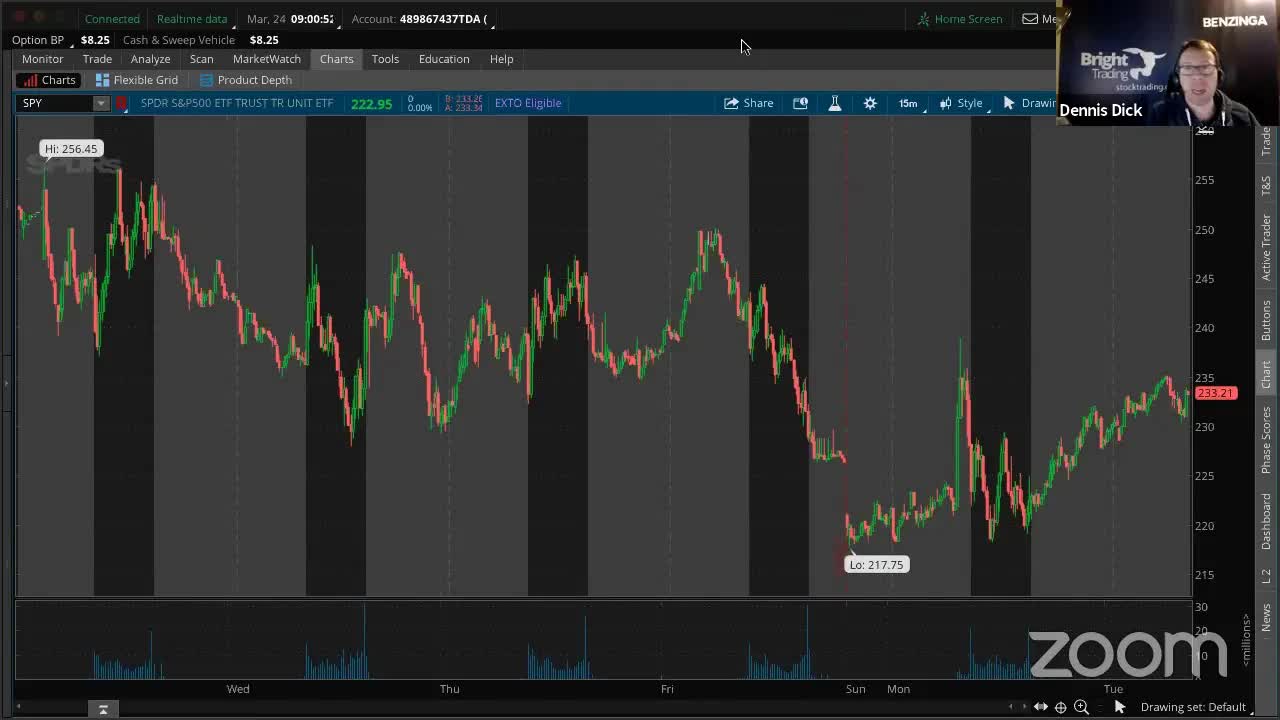Open the Active Trader side tab

coord(1266,248)
